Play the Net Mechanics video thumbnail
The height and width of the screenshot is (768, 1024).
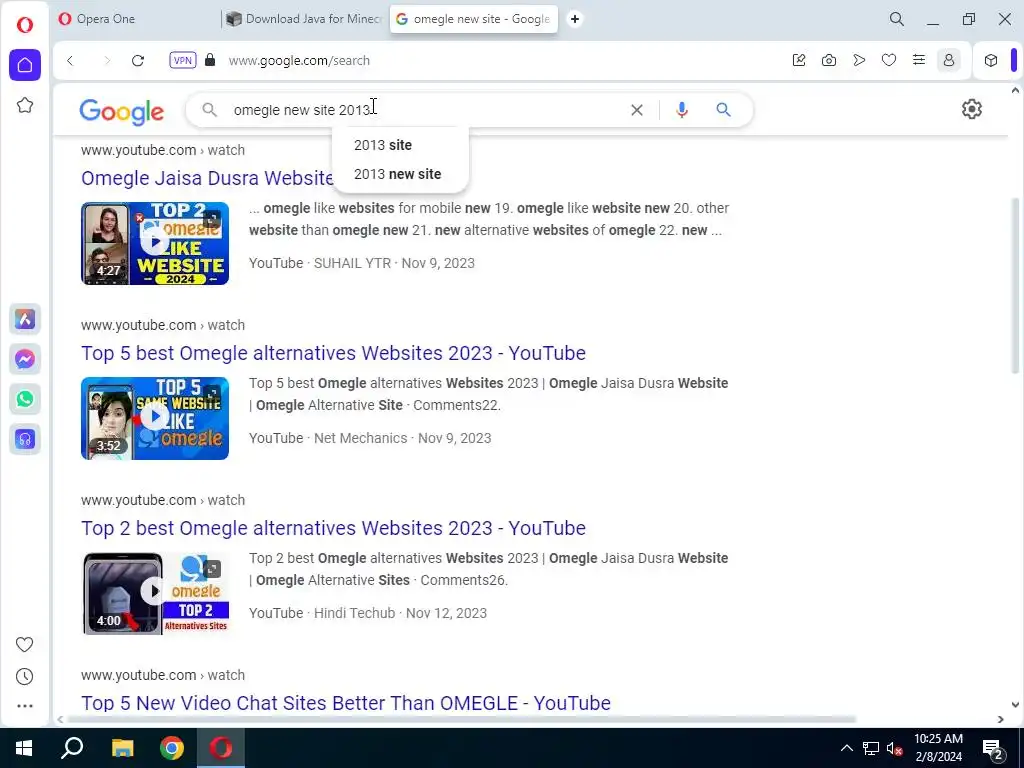(x=155, y=418)
